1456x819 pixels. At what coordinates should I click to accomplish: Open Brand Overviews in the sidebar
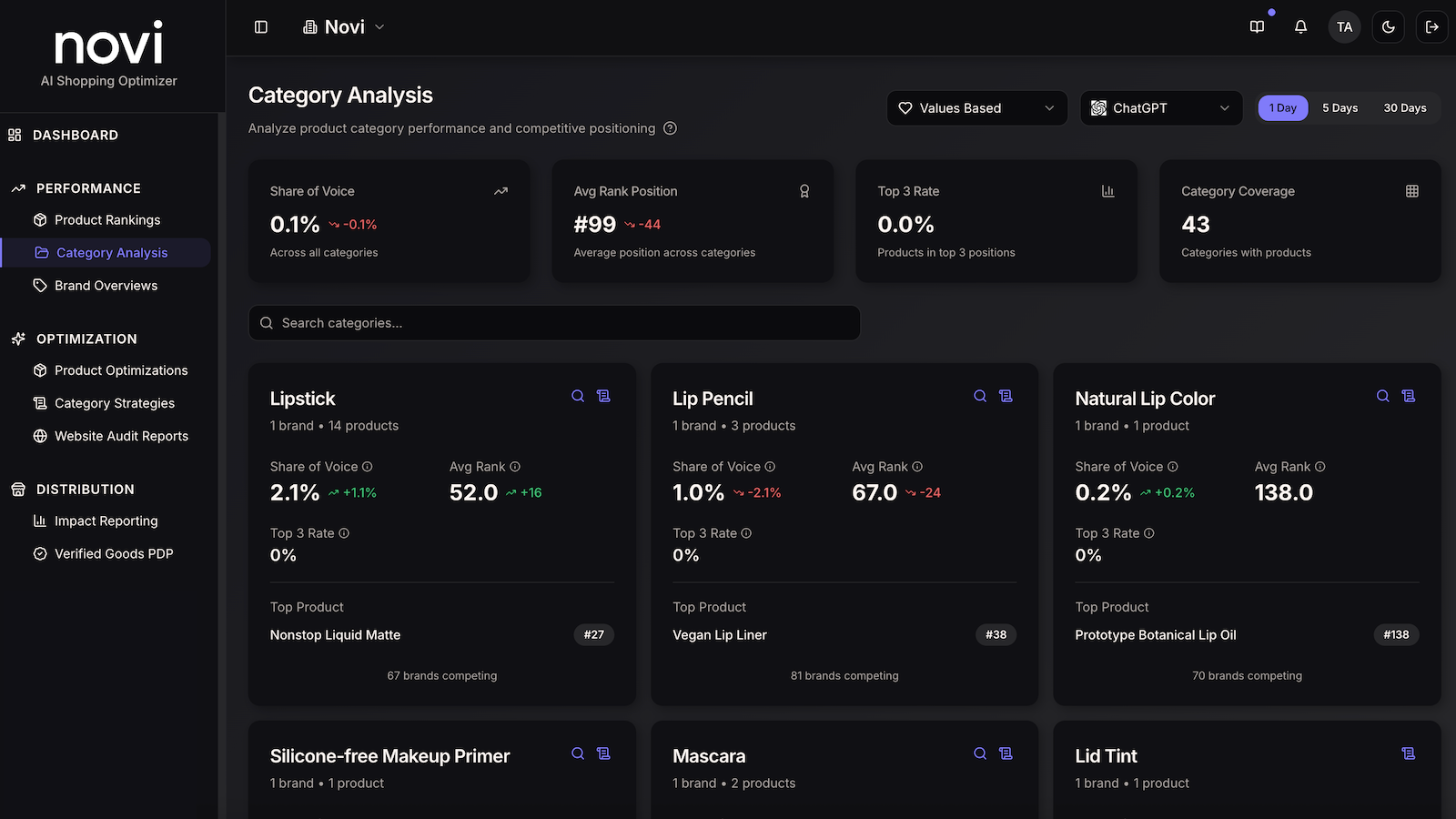tap(106, 286)
